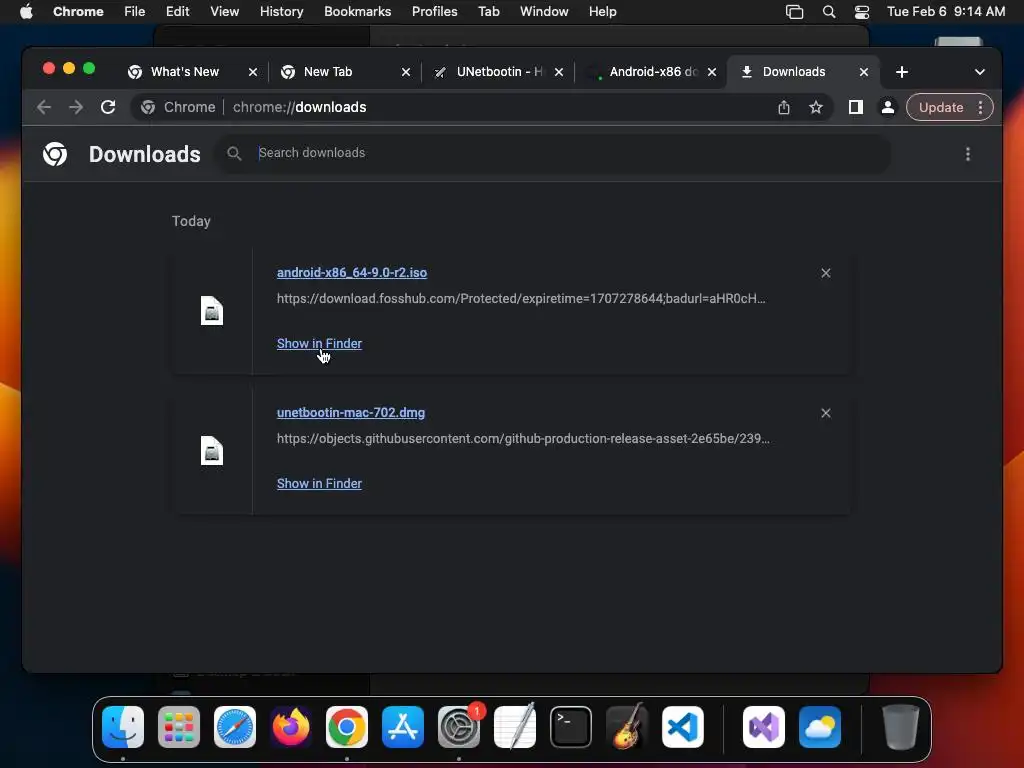Image resolution: width=1024 pixels, height=768 pixels.
Task: Open Finder from the dock
Action: (123, 727)
